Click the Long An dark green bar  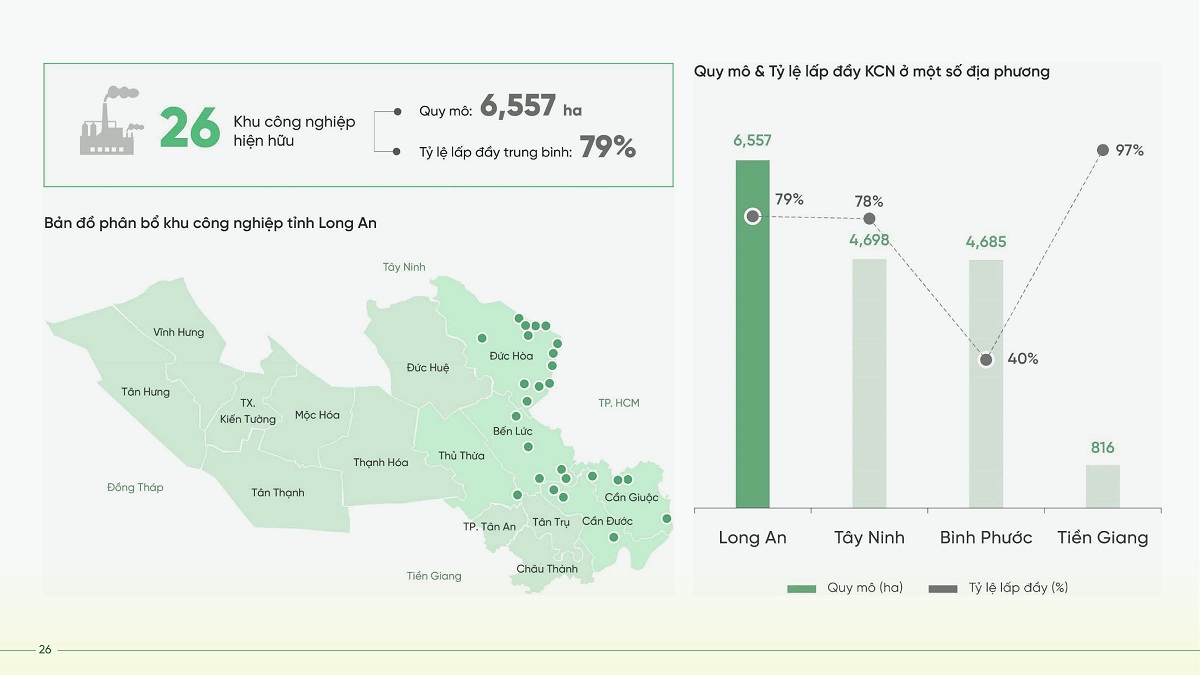click(753, 334)
